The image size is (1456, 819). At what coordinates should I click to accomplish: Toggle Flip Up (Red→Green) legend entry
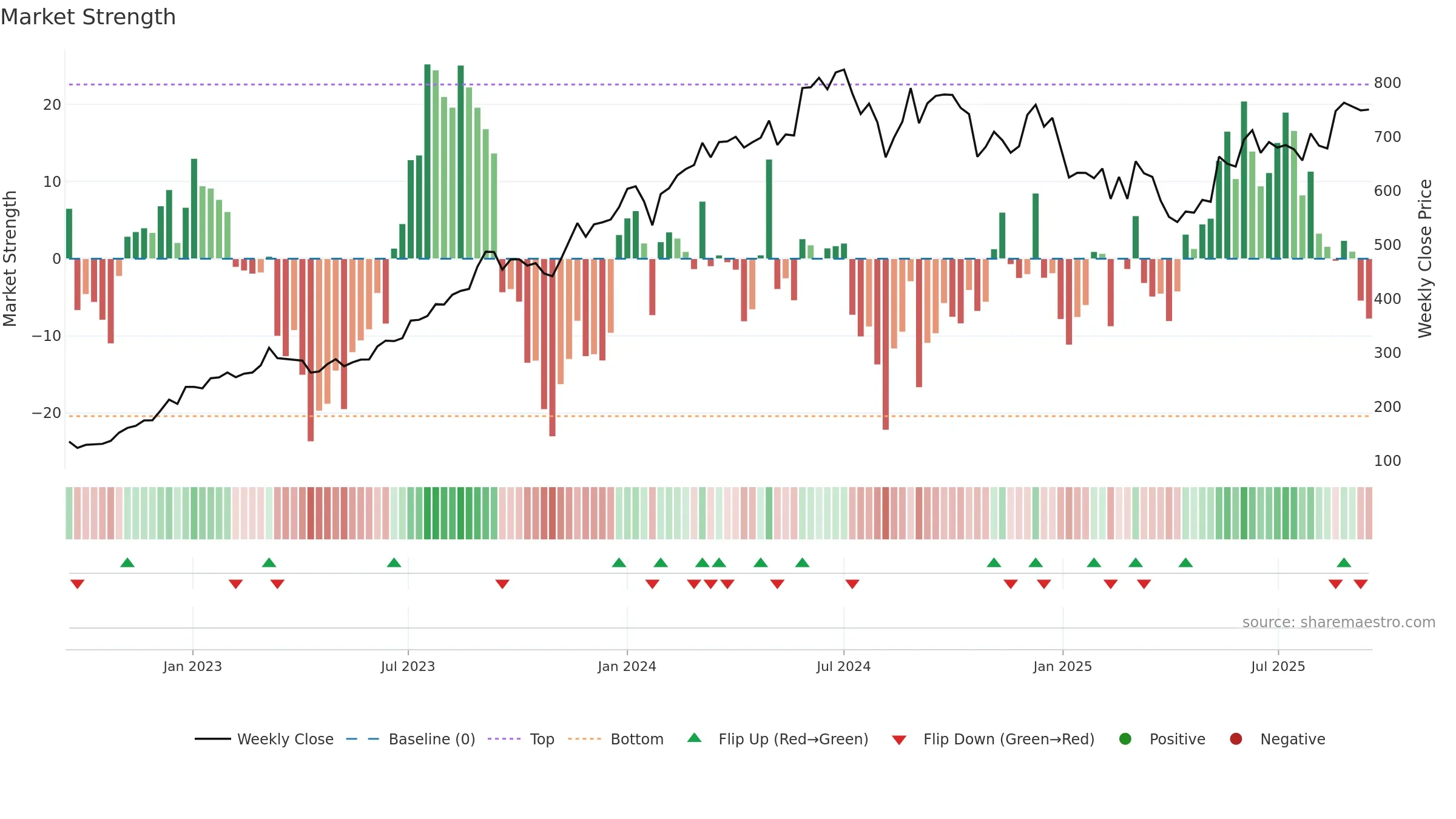coord(778,739)
